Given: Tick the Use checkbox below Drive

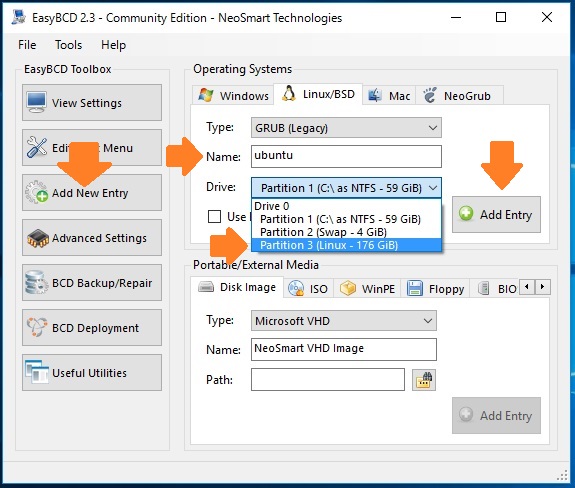Looking at the screenshot, I should [x=214, y=216].
